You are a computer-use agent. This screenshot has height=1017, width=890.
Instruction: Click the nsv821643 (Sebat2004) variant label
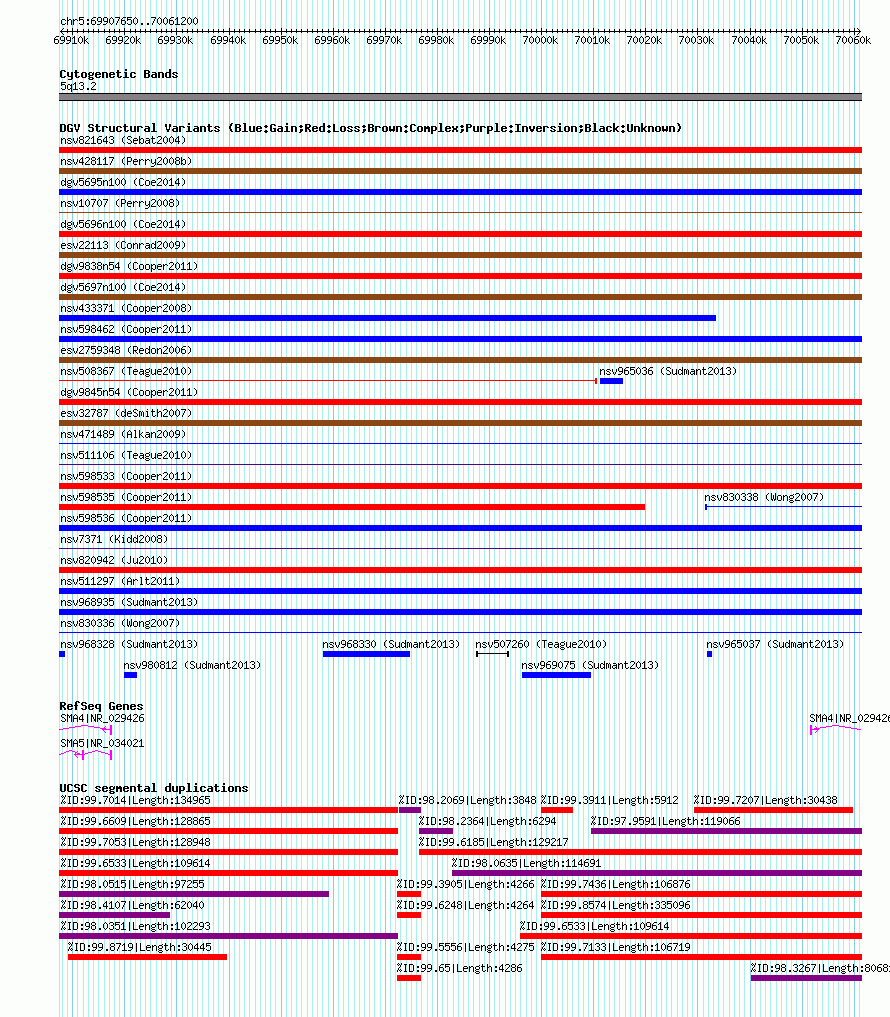123,140
